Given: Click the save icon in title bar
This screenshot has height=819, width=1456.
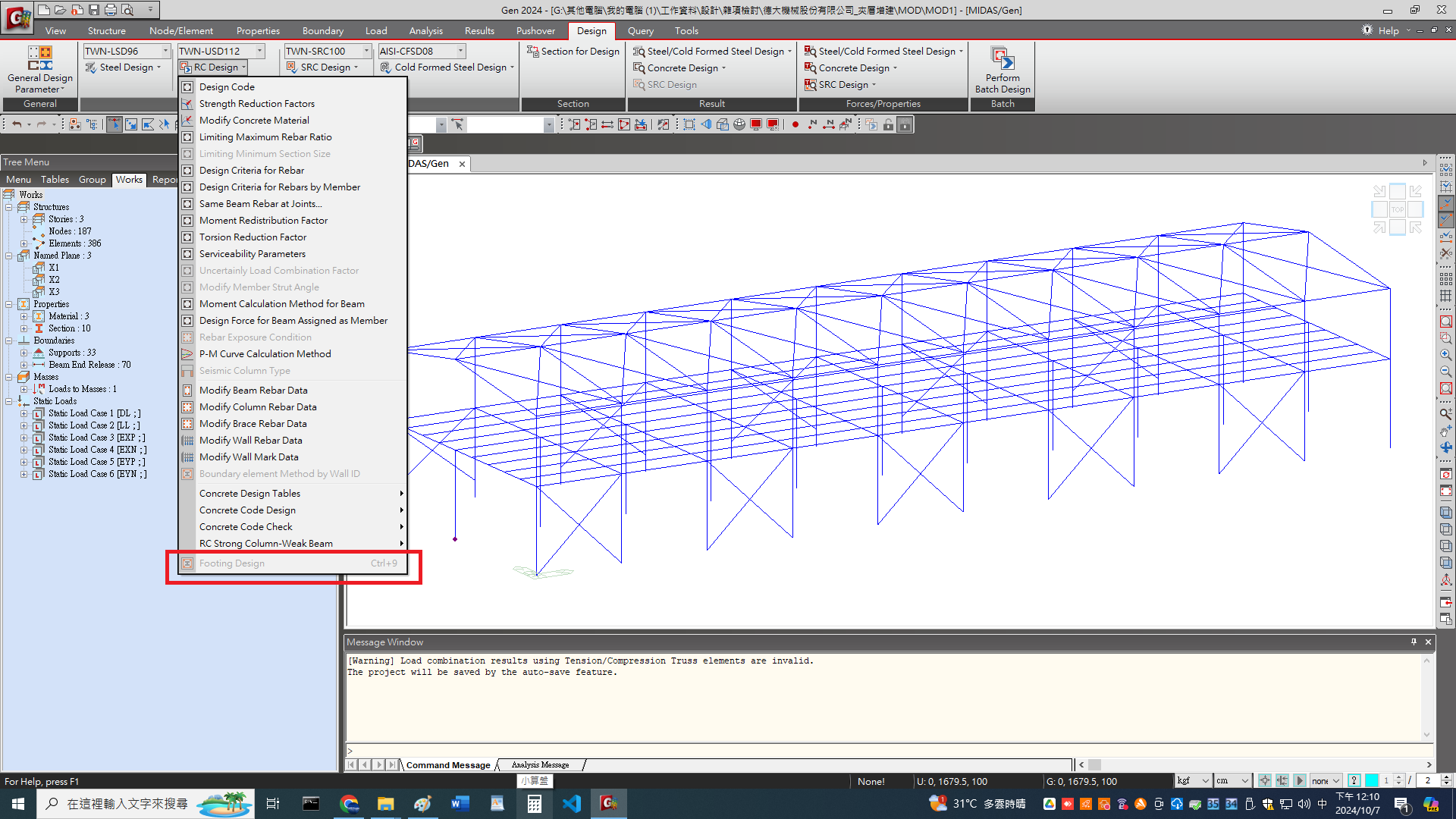Looking at the screenshot, I should (x=94, y=10).
